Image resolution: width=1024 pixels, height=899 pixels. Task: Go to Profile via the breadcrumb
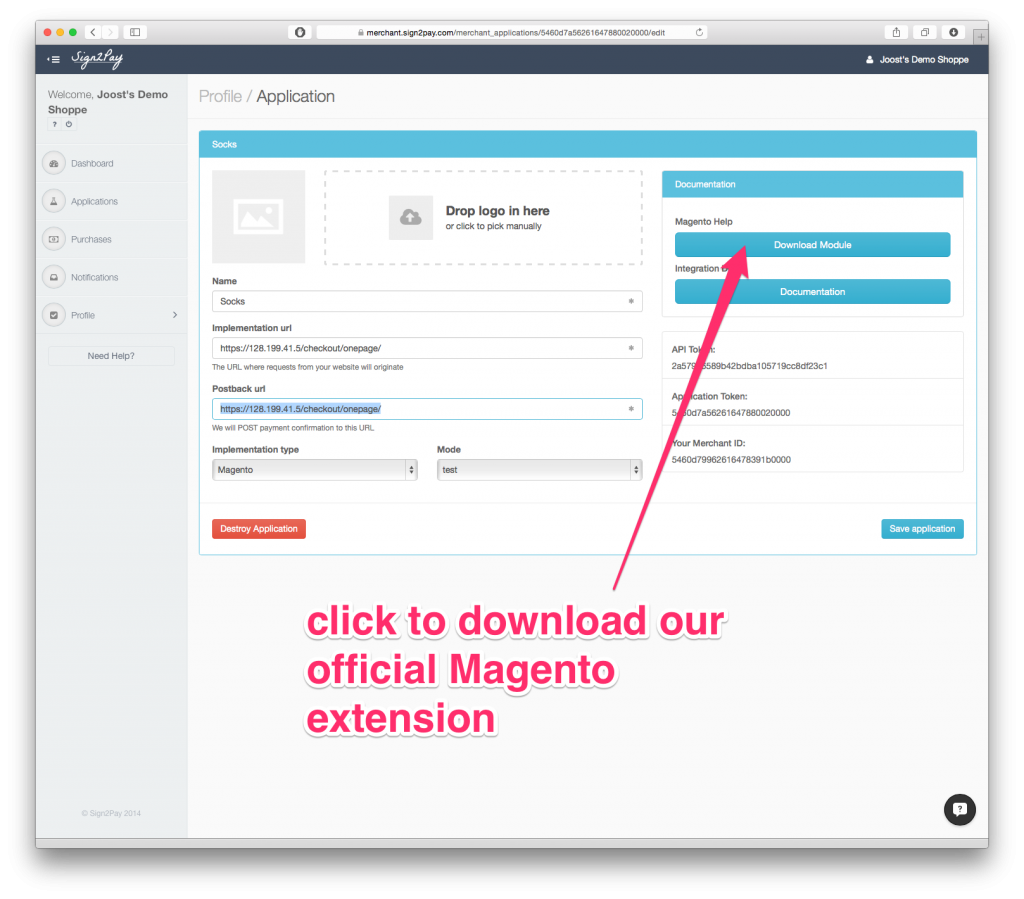(x=220, y=96)
